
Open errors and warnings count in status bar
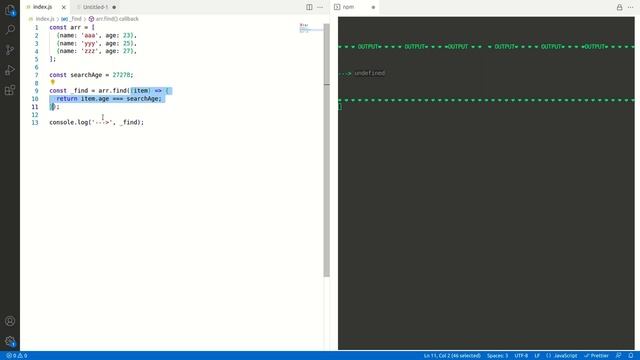17,356
